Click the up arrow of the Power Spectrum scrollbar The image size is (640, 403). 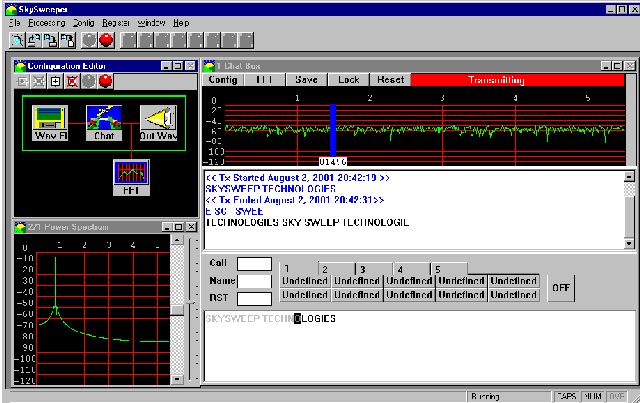point(177,239)
